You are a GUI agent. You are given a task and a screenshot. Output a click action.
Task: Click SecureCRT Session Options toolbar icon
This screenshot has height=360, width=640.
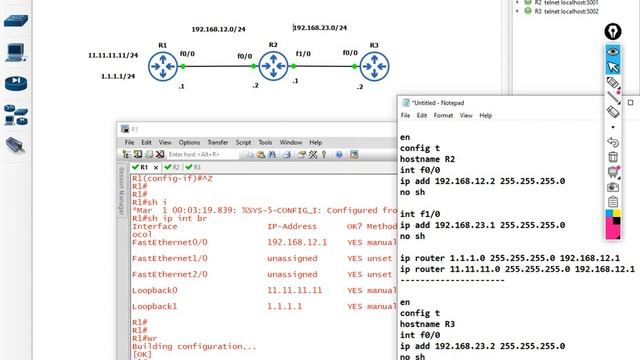[x=302, y=154]
